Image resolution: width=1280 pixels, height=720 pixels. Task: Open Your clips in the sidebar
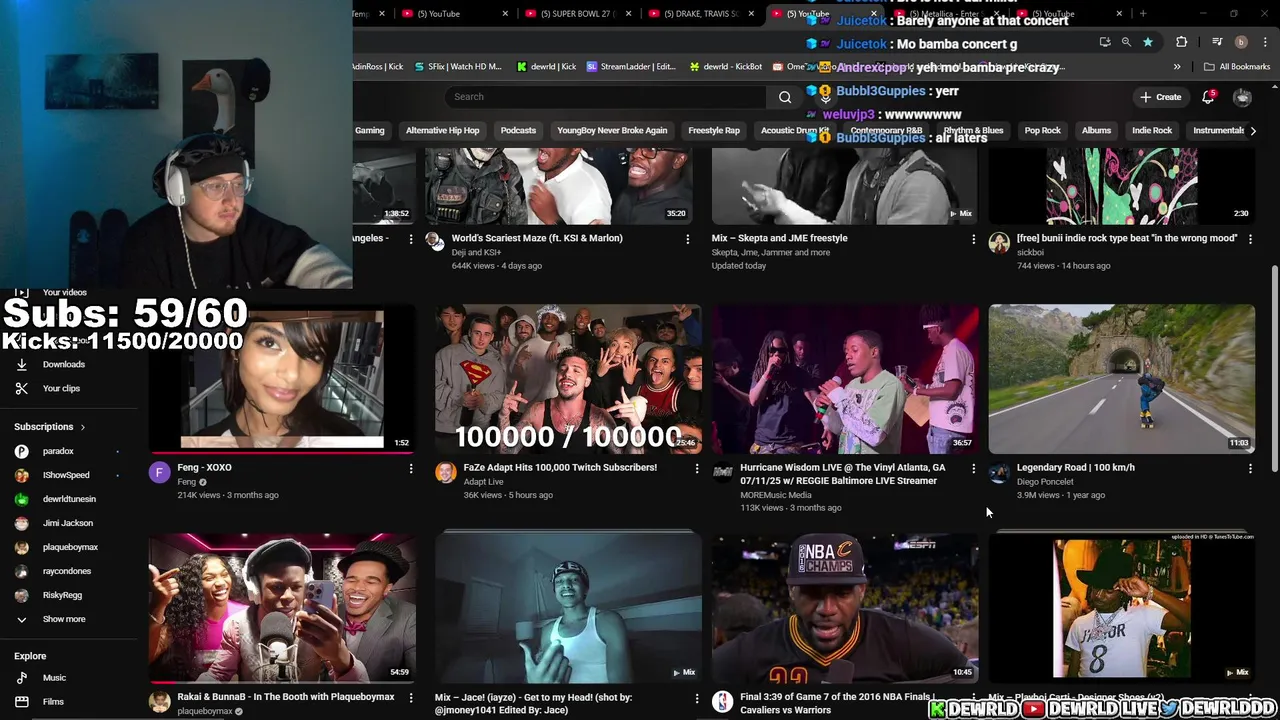(x=61, y=388)
